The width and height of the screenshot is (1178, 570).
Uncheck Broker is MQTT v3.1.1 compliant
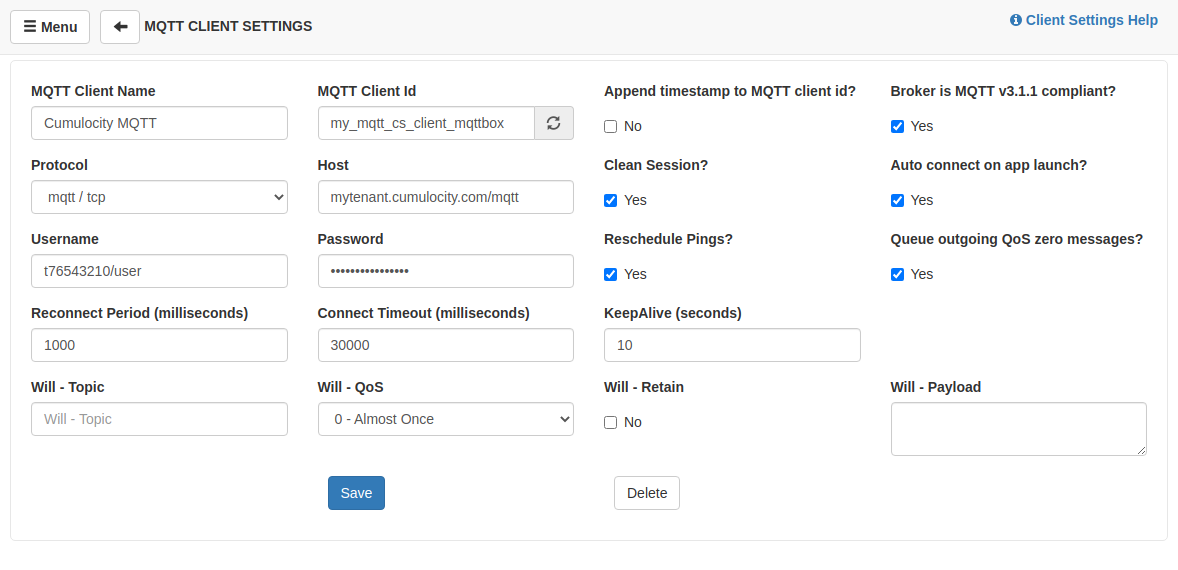coord(897,126)
